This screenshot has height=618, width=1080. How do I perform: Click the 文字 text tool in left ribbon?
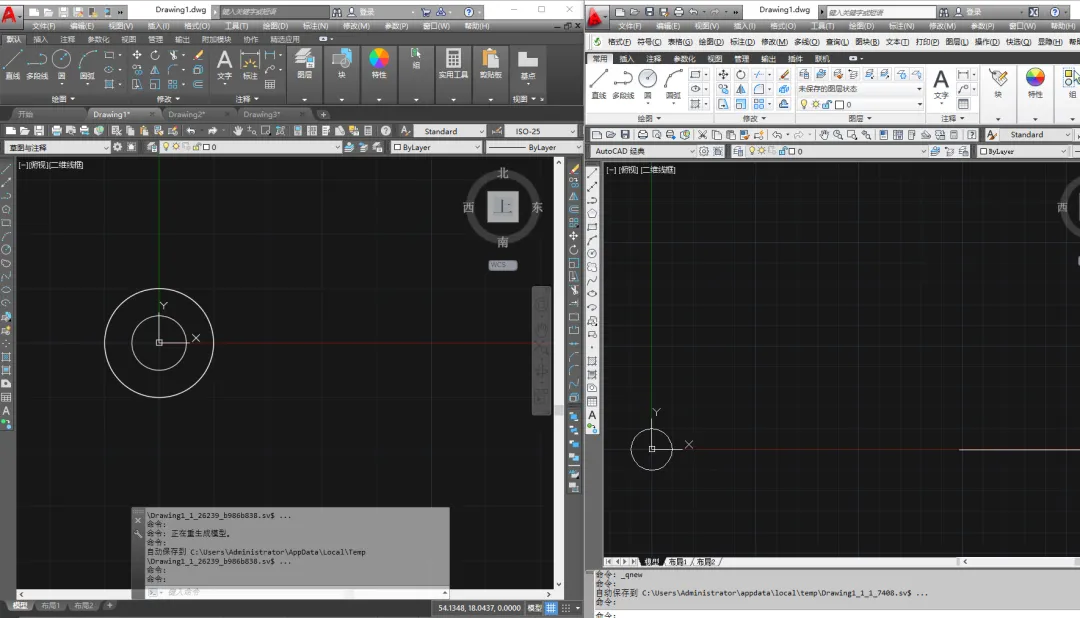(224, 63)
